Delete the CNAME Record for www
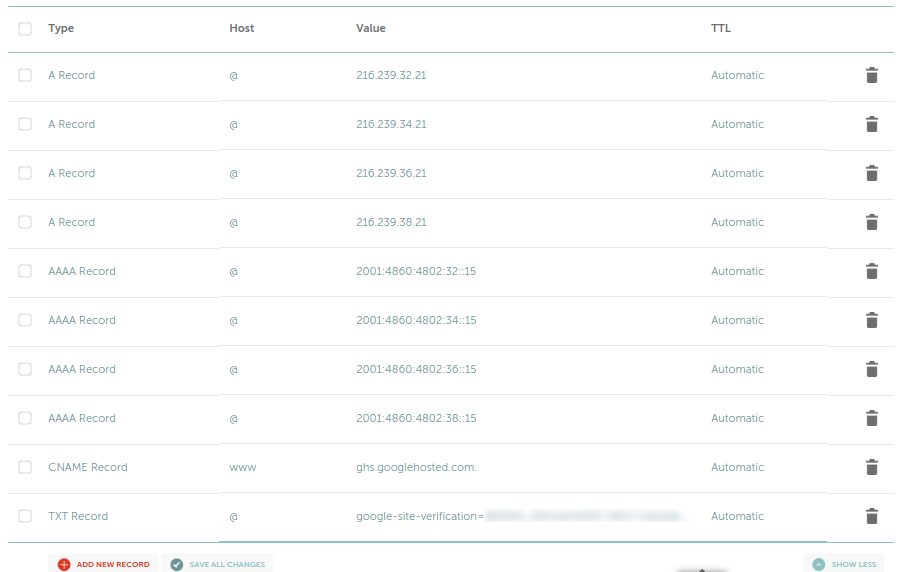This screenshot has width=904, height=572. click(x=872, y=467)
